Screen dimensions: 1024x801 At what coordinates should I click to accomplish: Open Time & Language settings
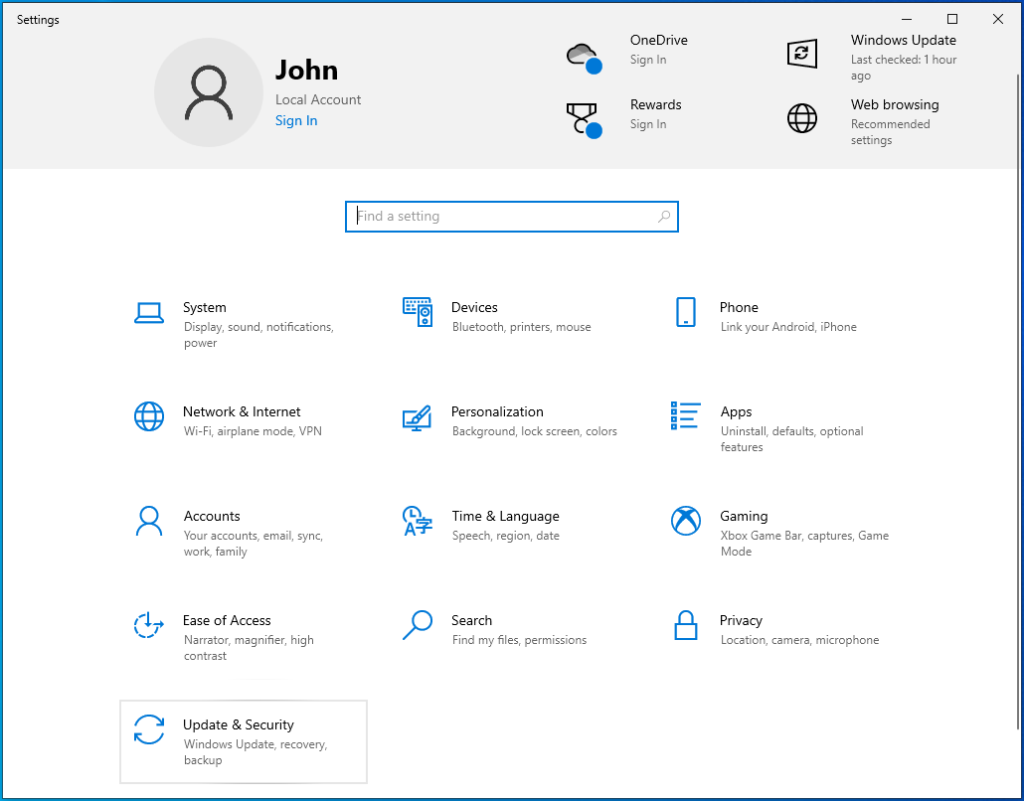point(505,525)
